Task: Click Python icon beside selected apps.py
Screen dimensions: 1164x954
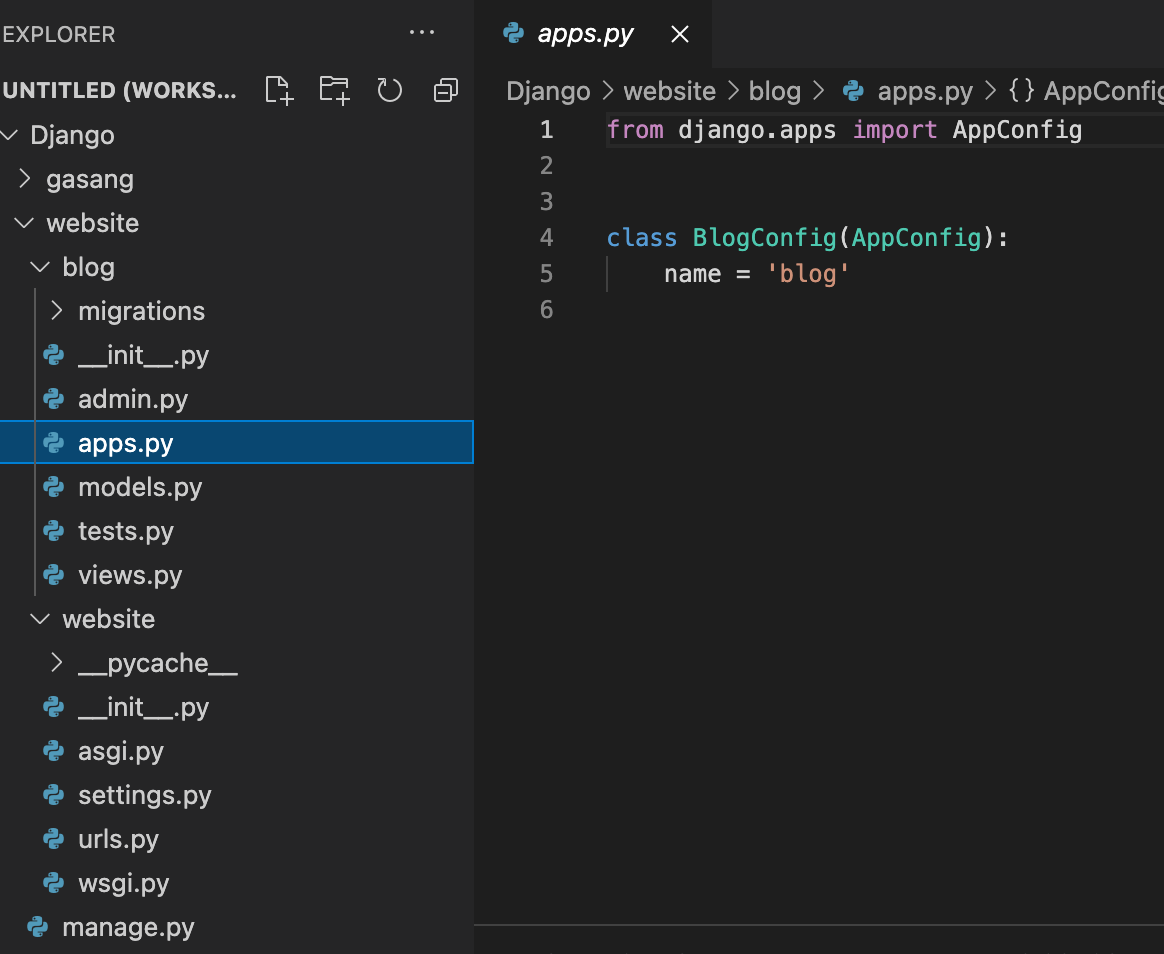Action: (53, 442)
